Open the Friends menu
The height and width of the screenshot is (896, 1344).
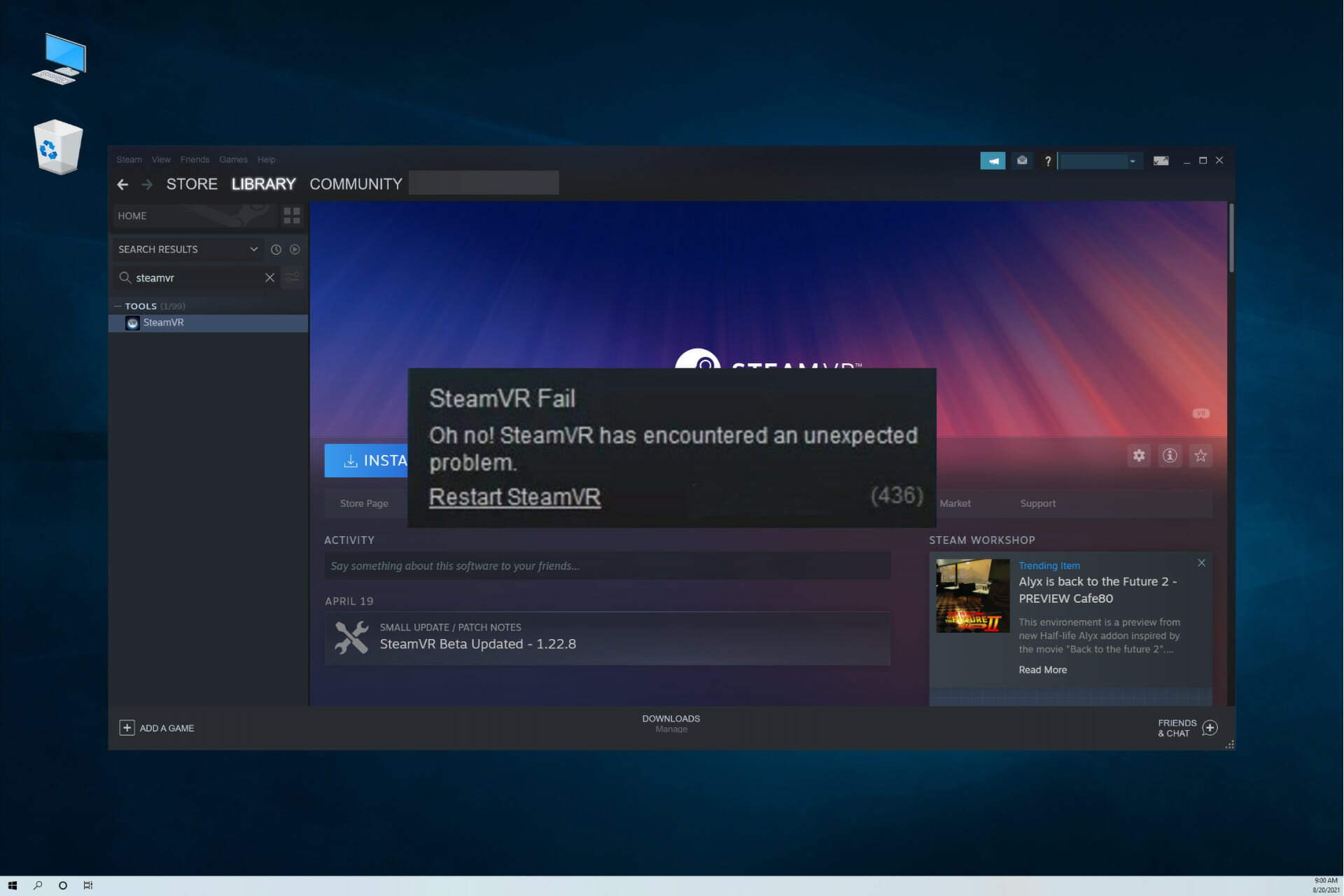click(x=195, y=160)
